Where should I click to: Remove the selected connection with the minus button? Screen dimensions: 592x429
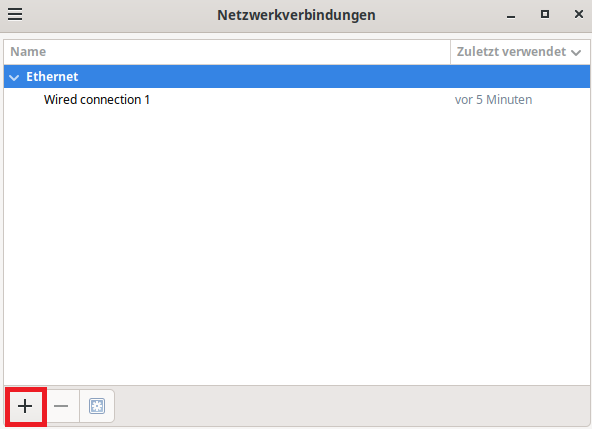[61, 406]
